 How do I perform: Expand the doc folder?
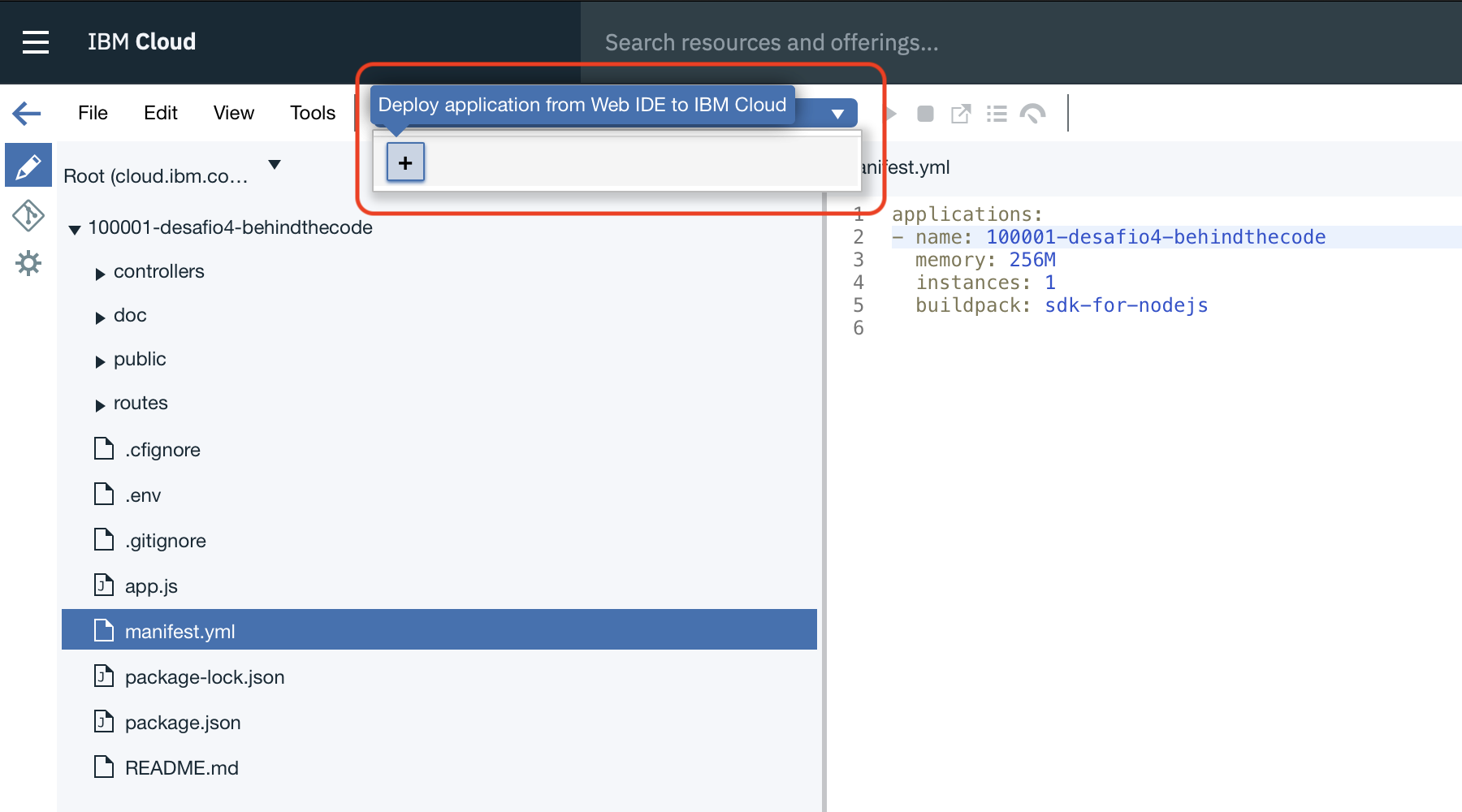tap(100, 317)
